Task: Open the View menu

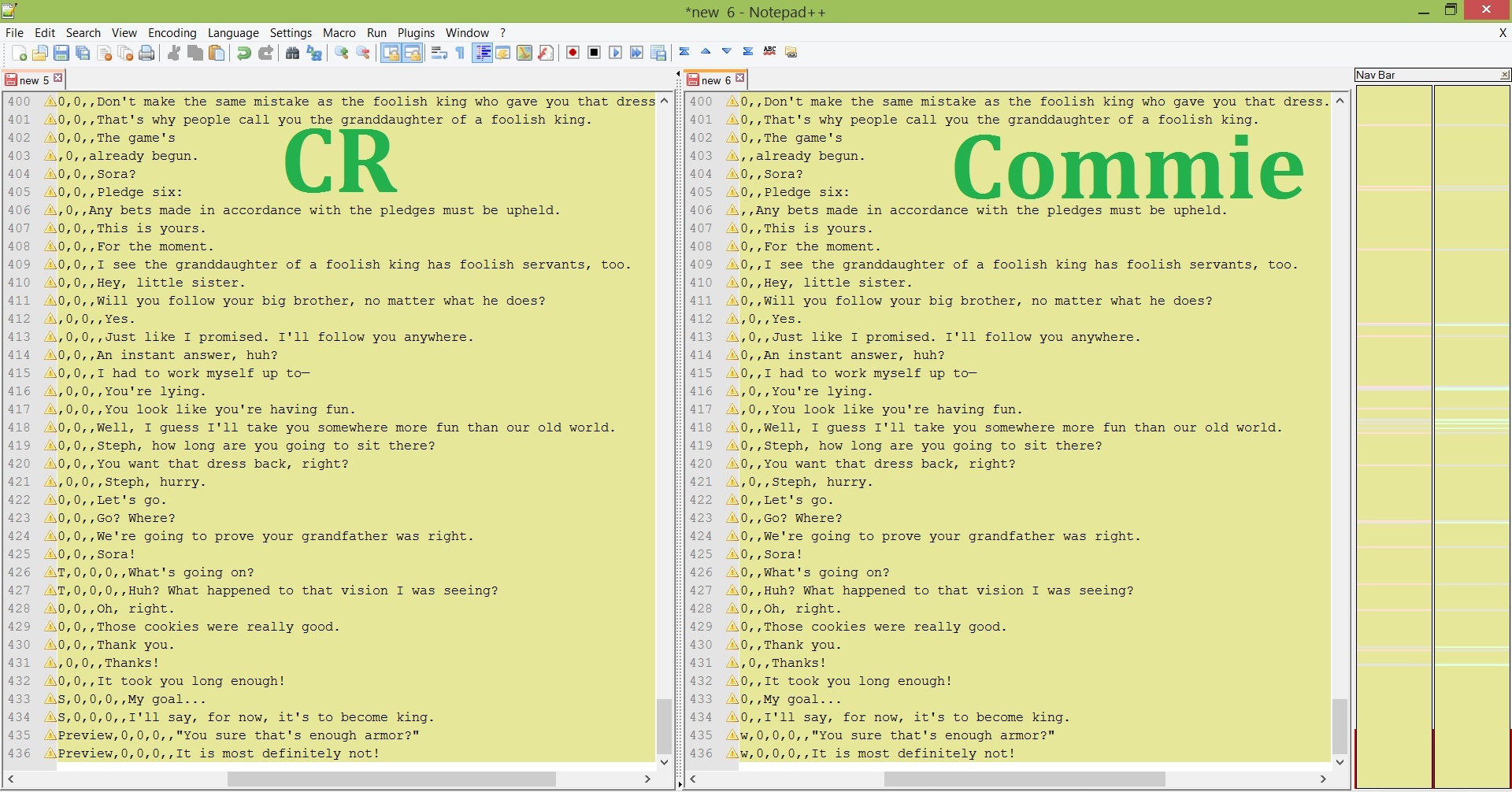Action: click(x=124, y=32)
